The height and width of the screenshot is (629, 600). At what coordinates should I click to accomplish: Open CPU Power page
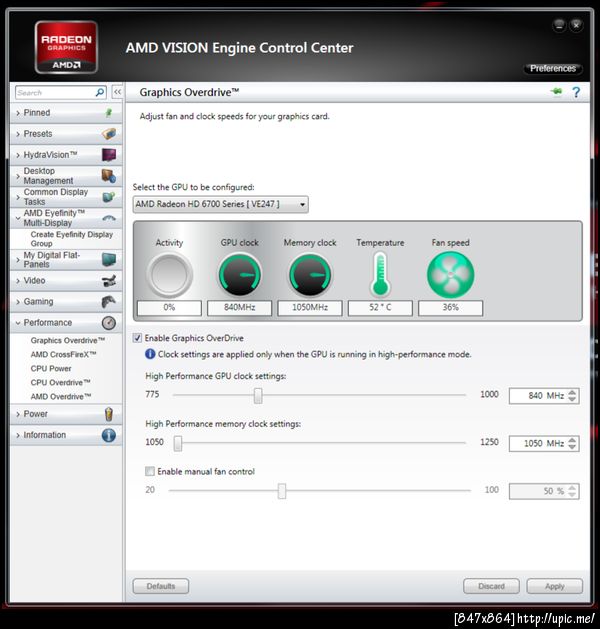(51, 368)
